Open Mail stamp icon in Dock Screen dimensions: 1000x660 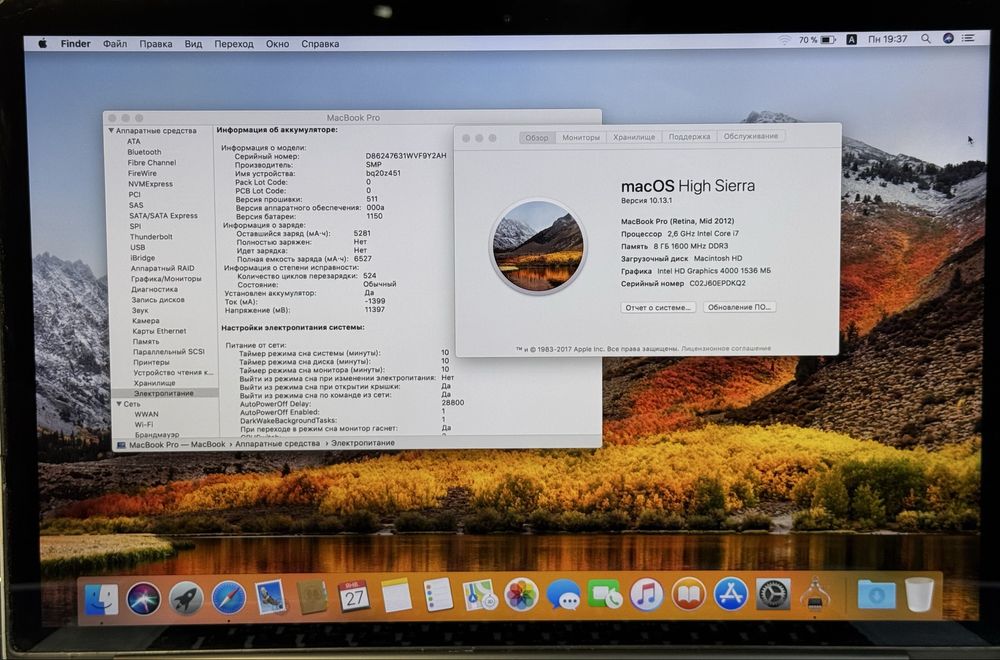(270, 598)
